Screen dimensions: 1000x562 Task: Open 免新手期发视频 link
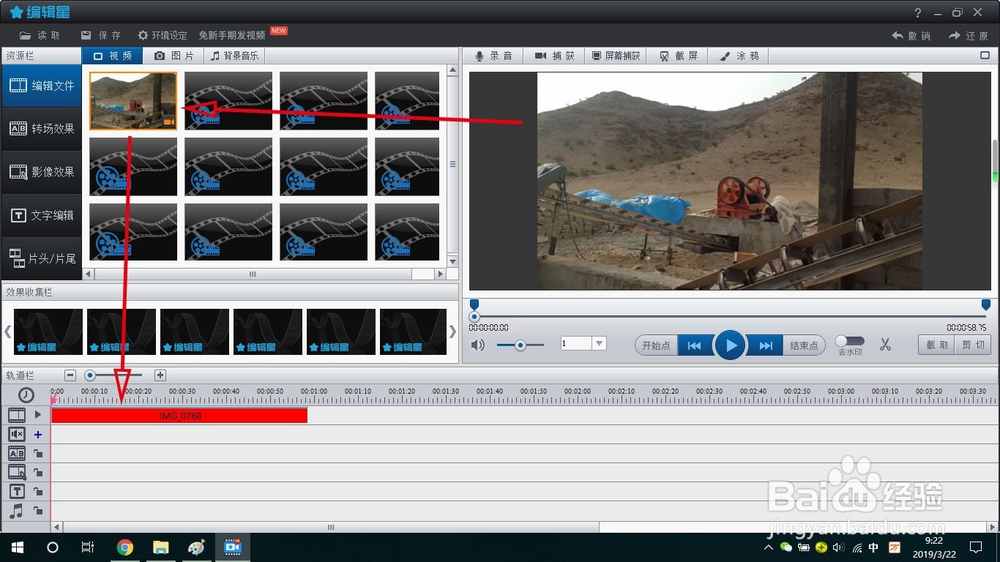click(x=232, y=35)
